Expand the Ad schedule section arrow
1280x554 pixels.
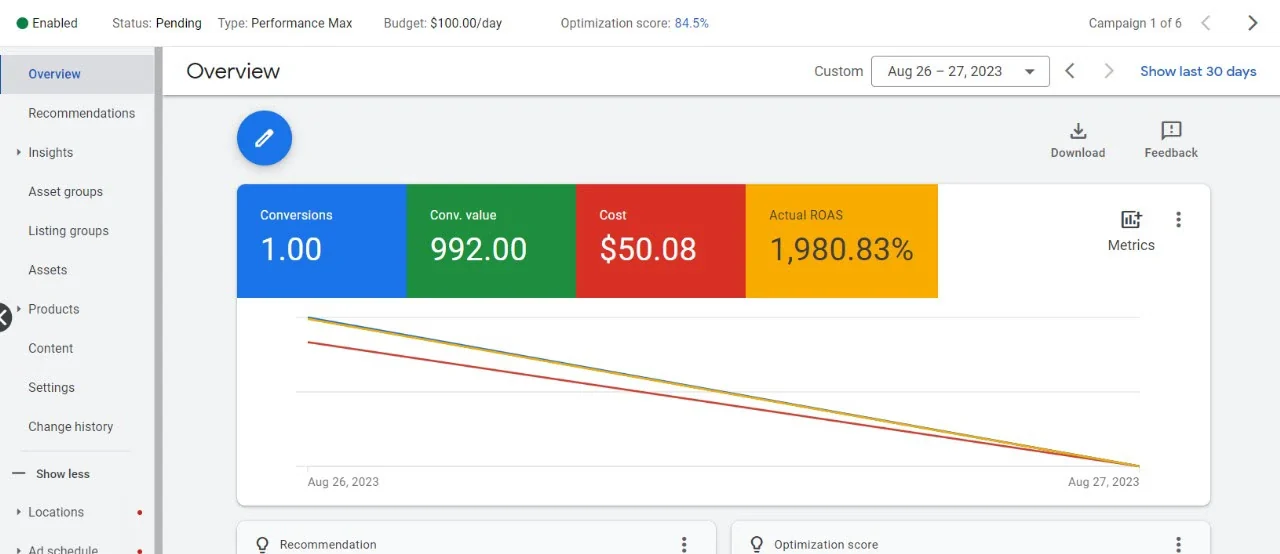19,550
